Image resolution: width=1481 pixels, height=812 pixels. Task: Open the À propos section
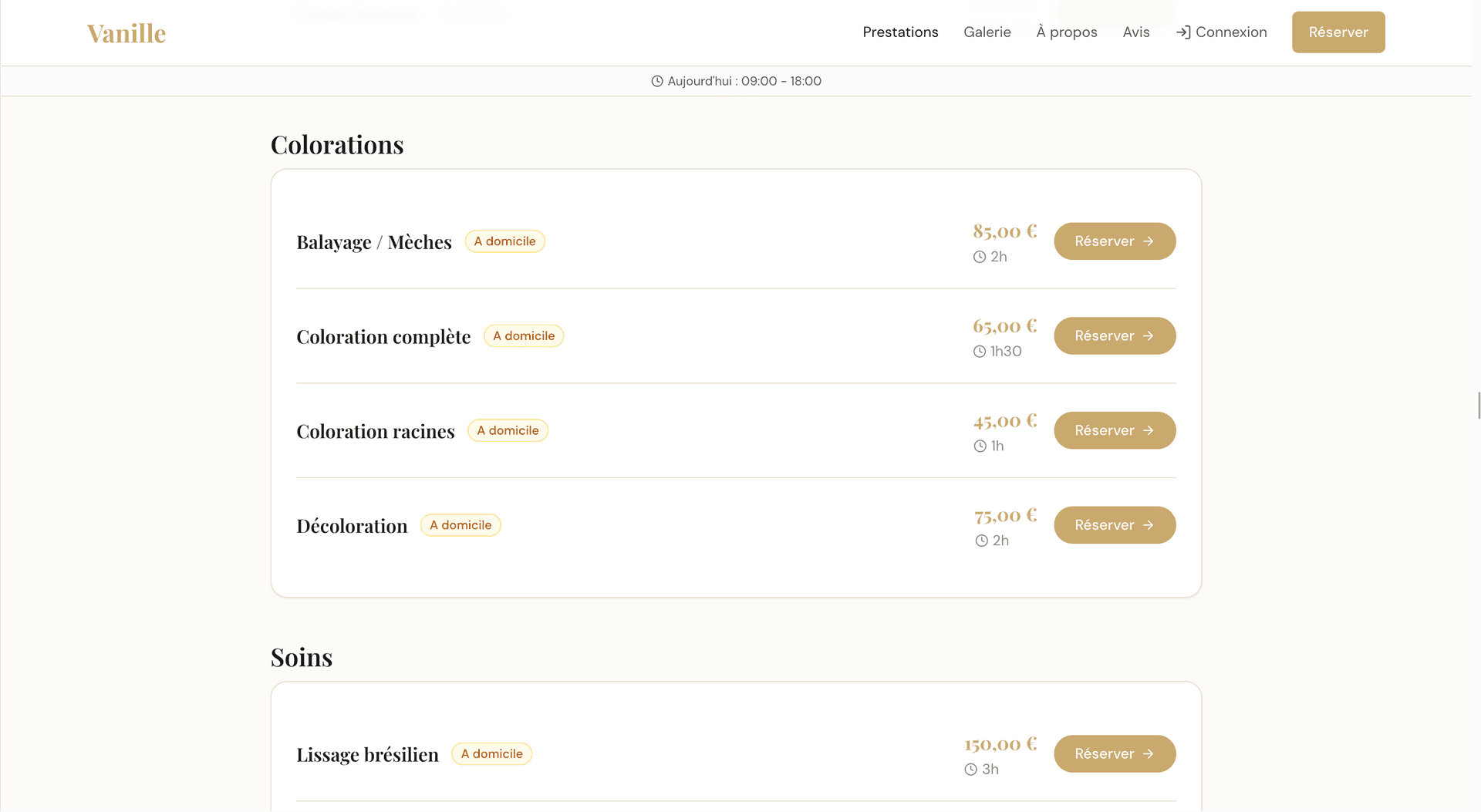point(1066,32)
